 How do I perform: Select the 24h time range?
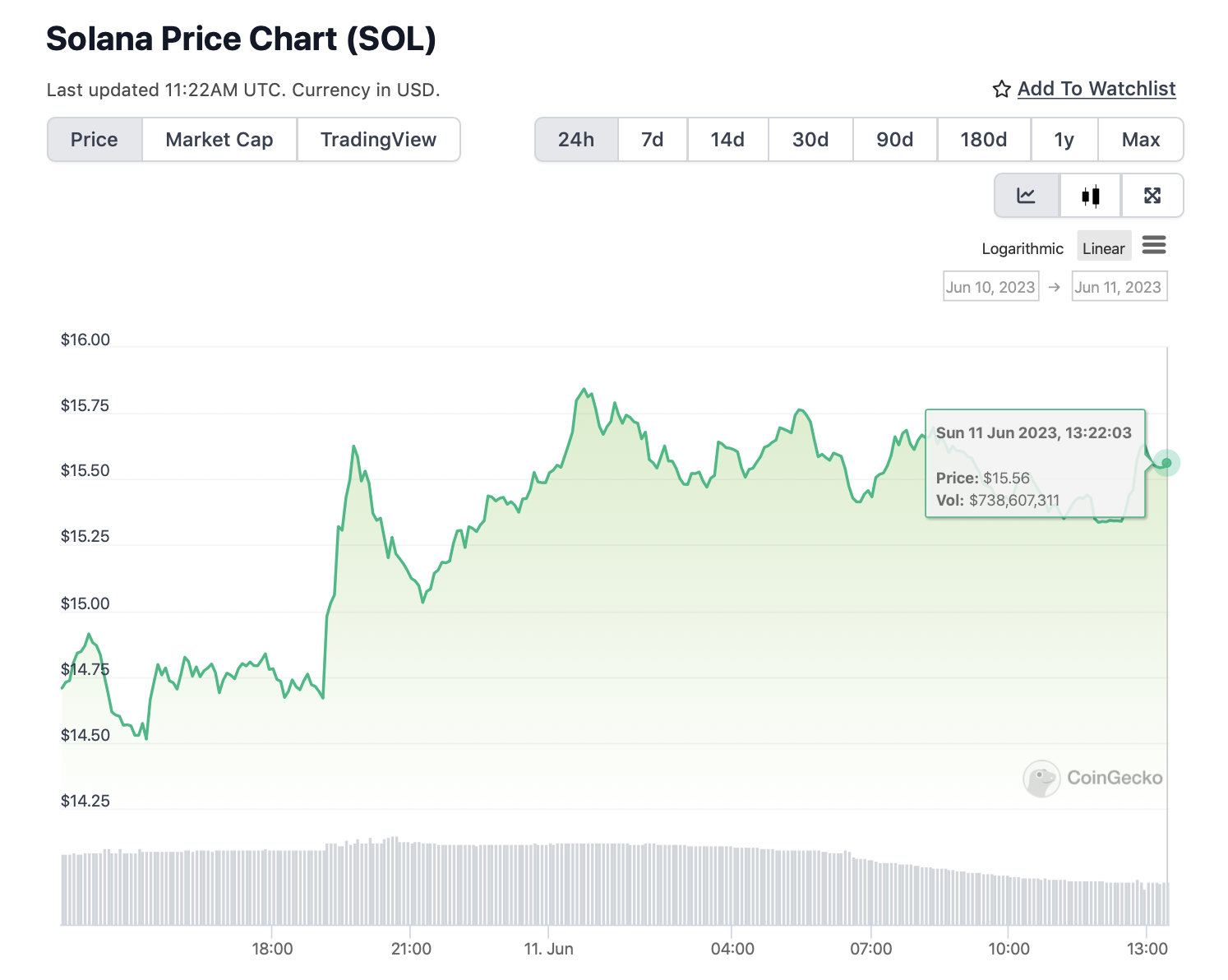tap(576, 140)
